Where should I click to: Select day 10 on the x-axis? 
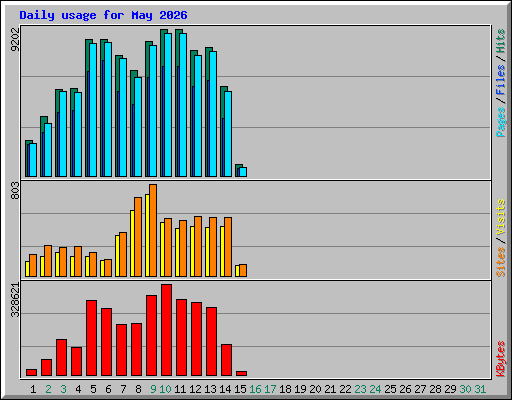pyautogui.click(x=165, y=389)
